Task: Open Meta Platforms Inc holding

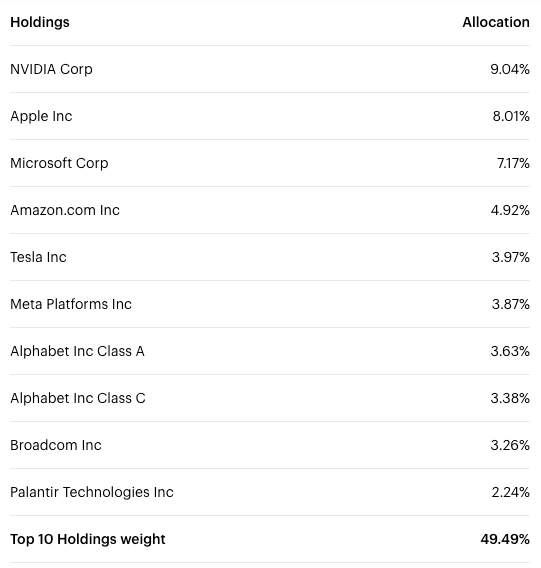Action: pos(71,304)
